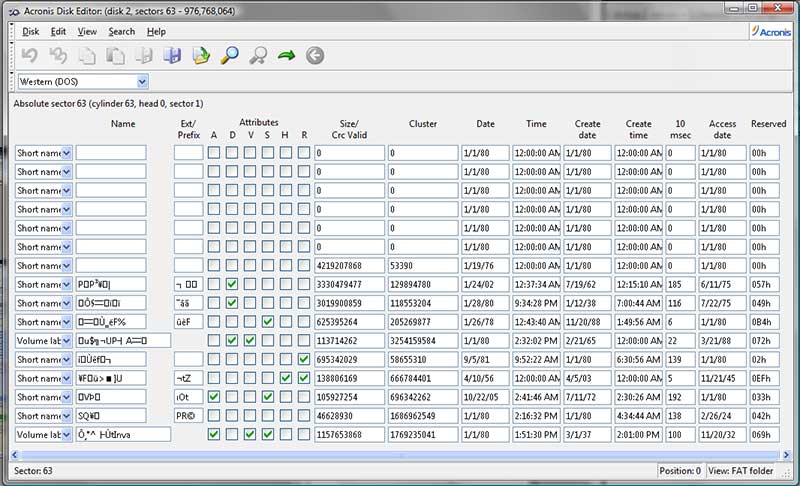Open the entry type dropdown in first row
The image size is (800, 486).
click(x=66, y=153)
